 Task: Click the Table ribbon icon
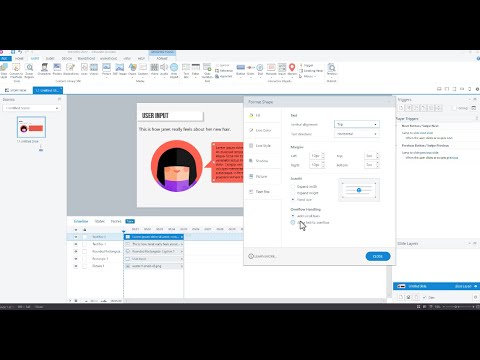coord(196,69)
